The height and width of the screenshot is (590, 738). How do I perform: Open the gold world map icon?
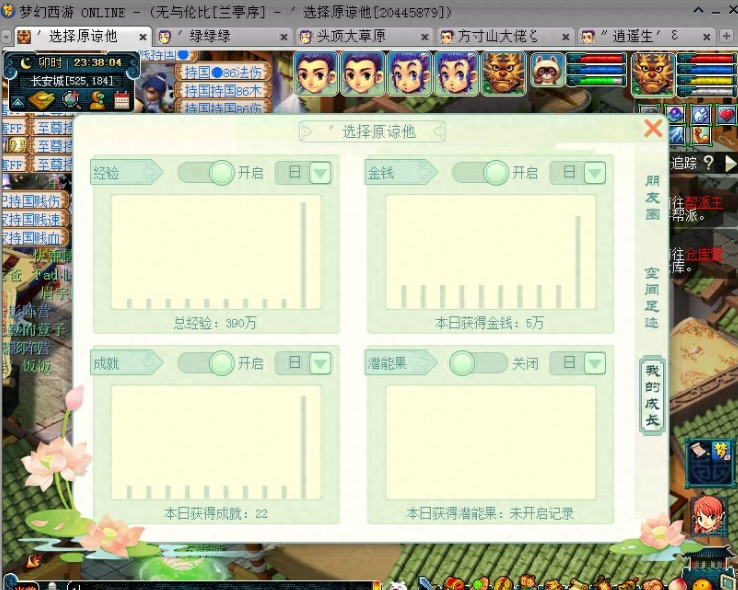click(x=42, y=100)
